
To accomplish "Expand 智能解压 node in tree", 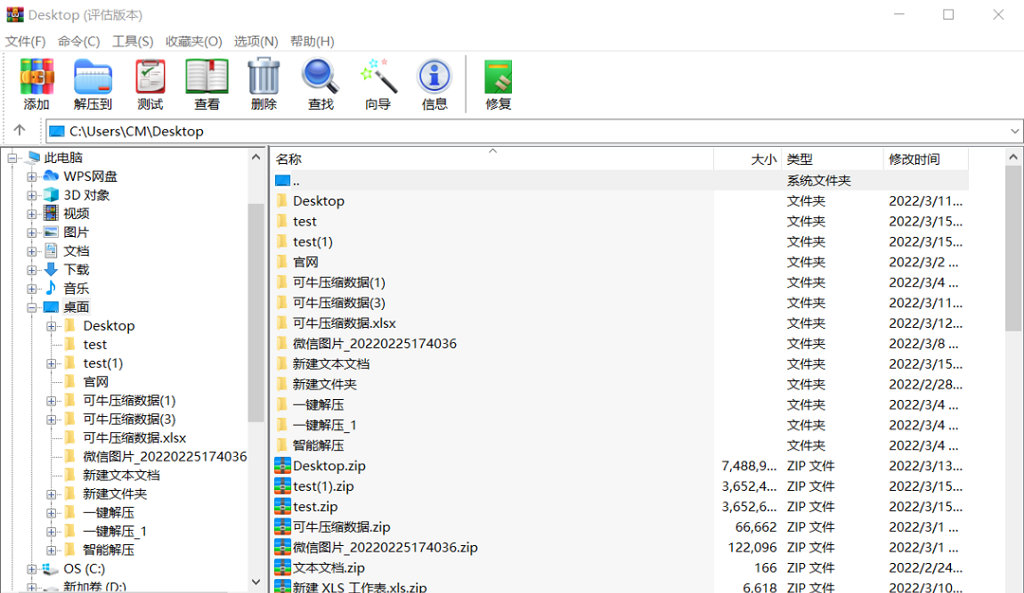I will click(51, 550).
